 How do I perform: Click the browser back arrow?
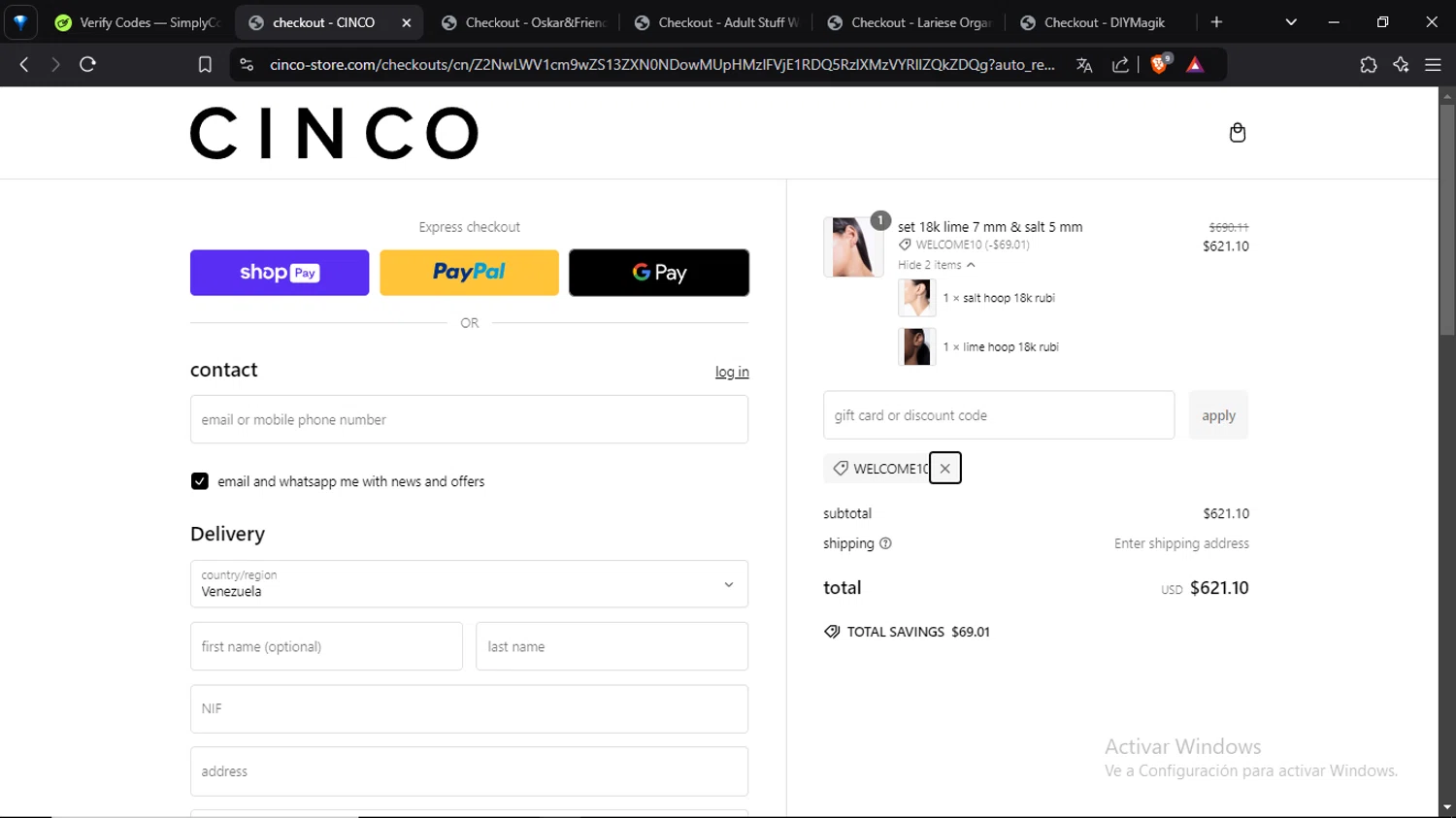[24, 64]
